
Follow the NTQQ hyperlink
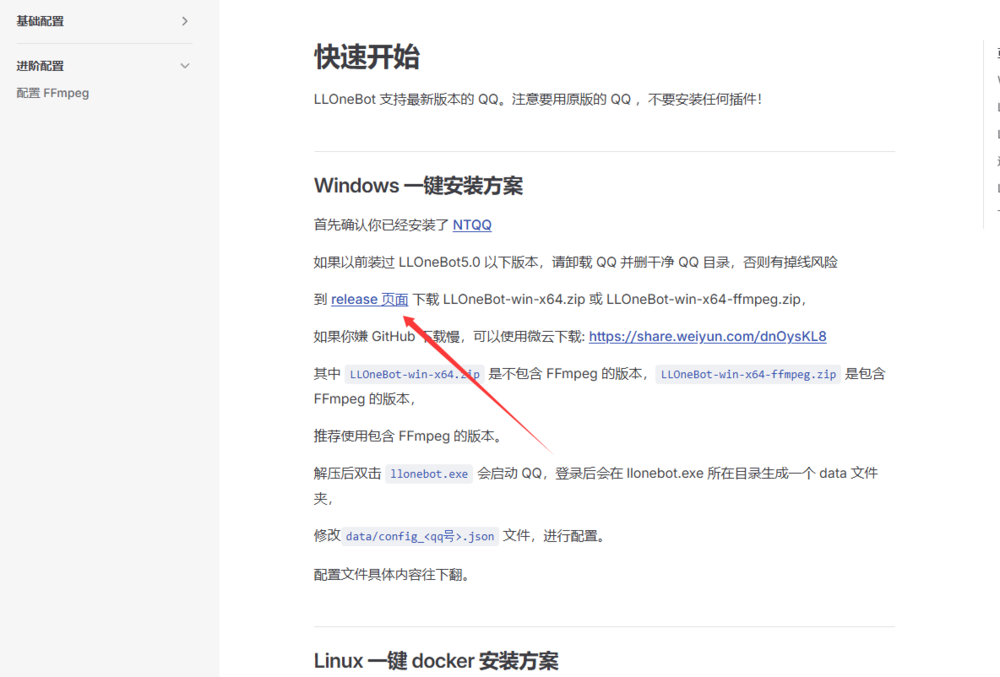pyautogui.click(x=472, y=225)
